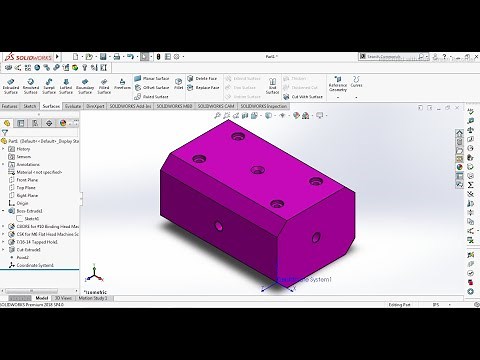
Task: Click the feature tree horizontal scrollbar
Action: (x=32, y=291)
